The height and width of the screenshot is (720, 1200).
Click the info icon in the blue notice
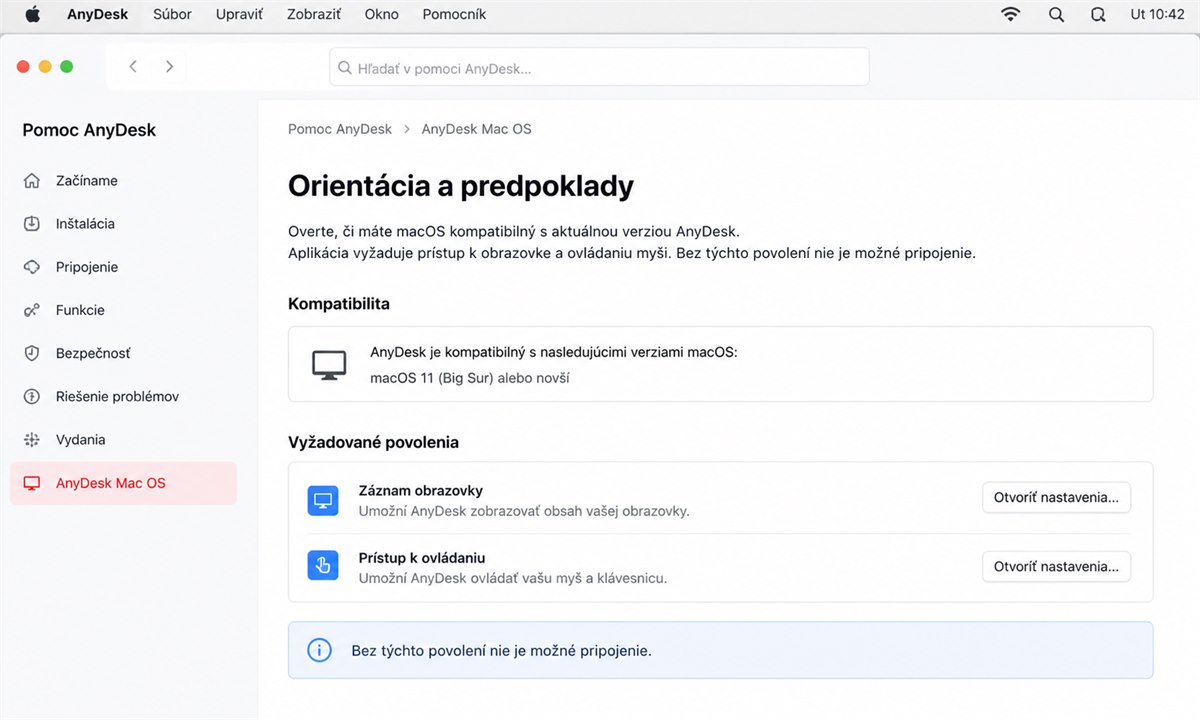(319, 650)
